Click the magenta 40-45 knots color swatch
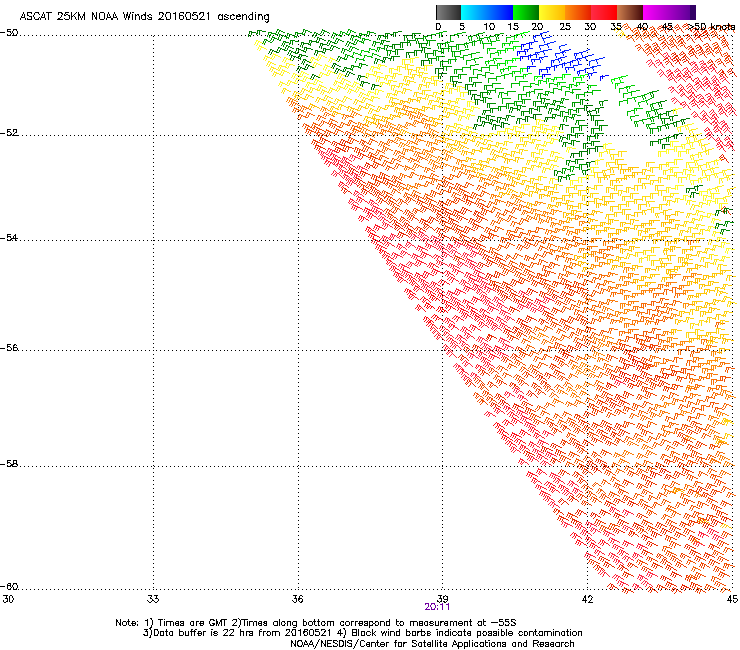740x650 pixels. [656, 12]
